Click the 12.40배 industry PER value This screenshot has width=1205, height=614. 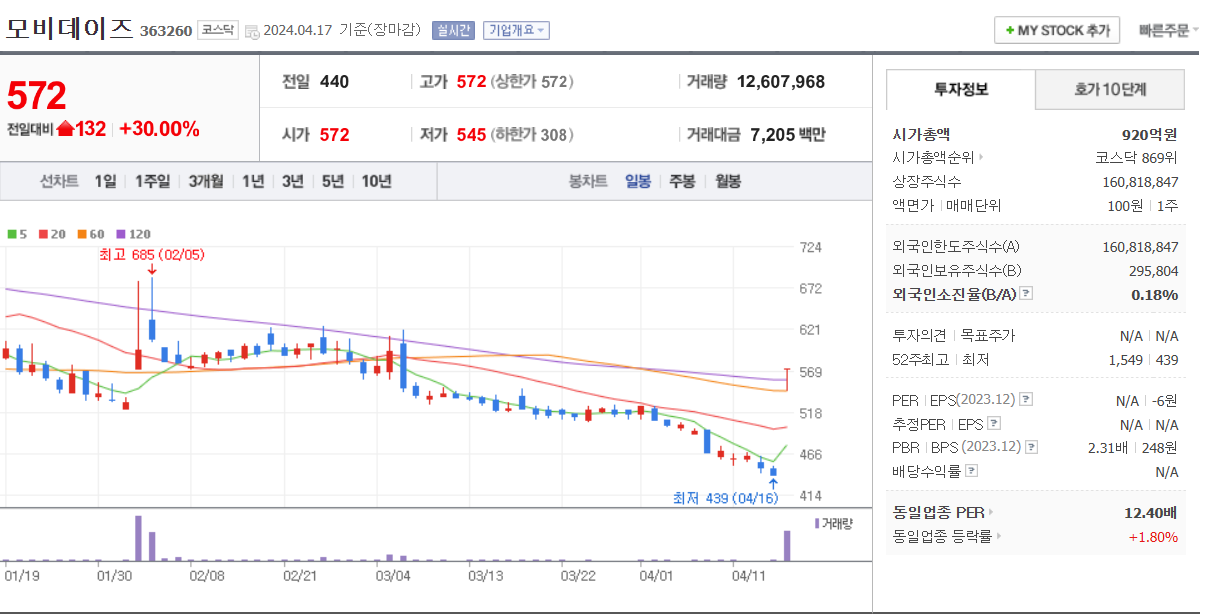point(1150,512)
